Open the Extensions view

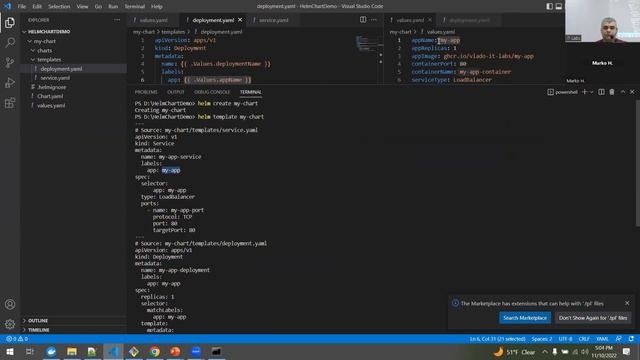pyautogui.click(x=10, y=102)
